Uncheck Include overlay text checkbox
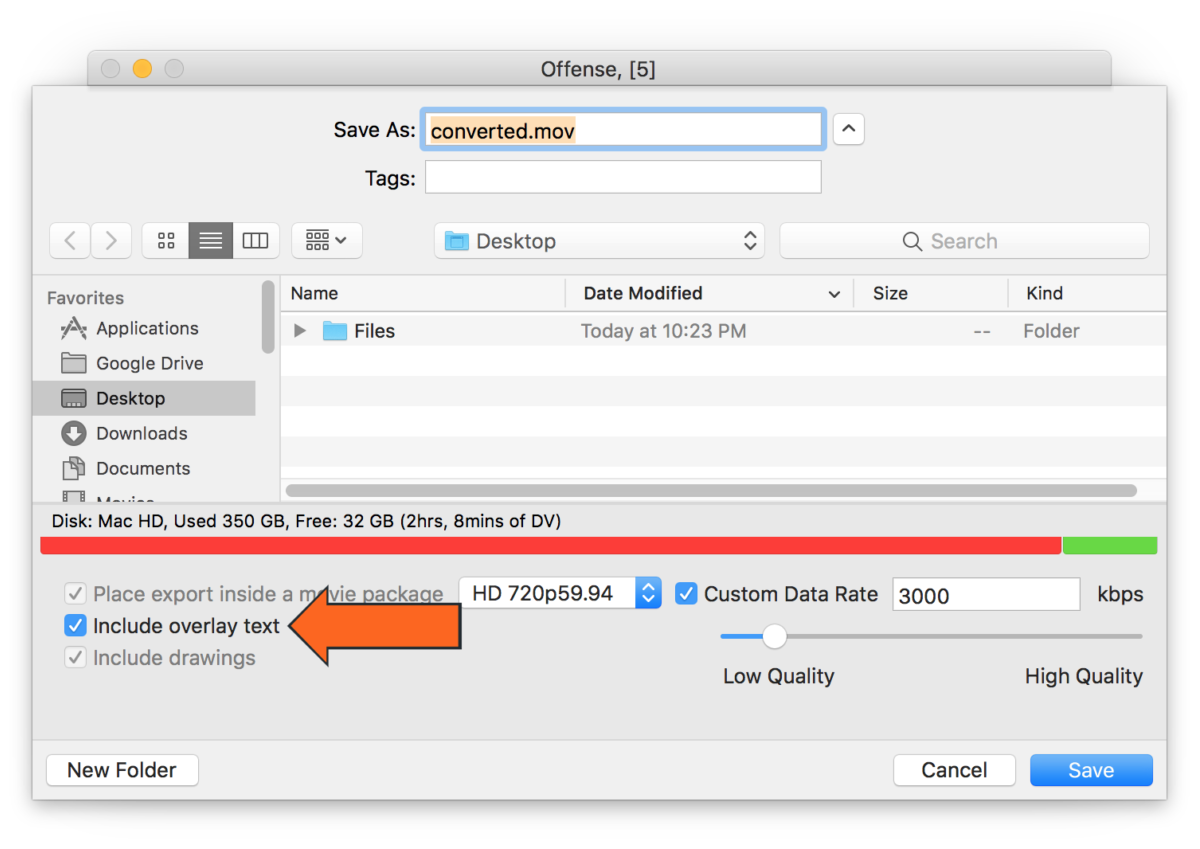 coord(75,626)
